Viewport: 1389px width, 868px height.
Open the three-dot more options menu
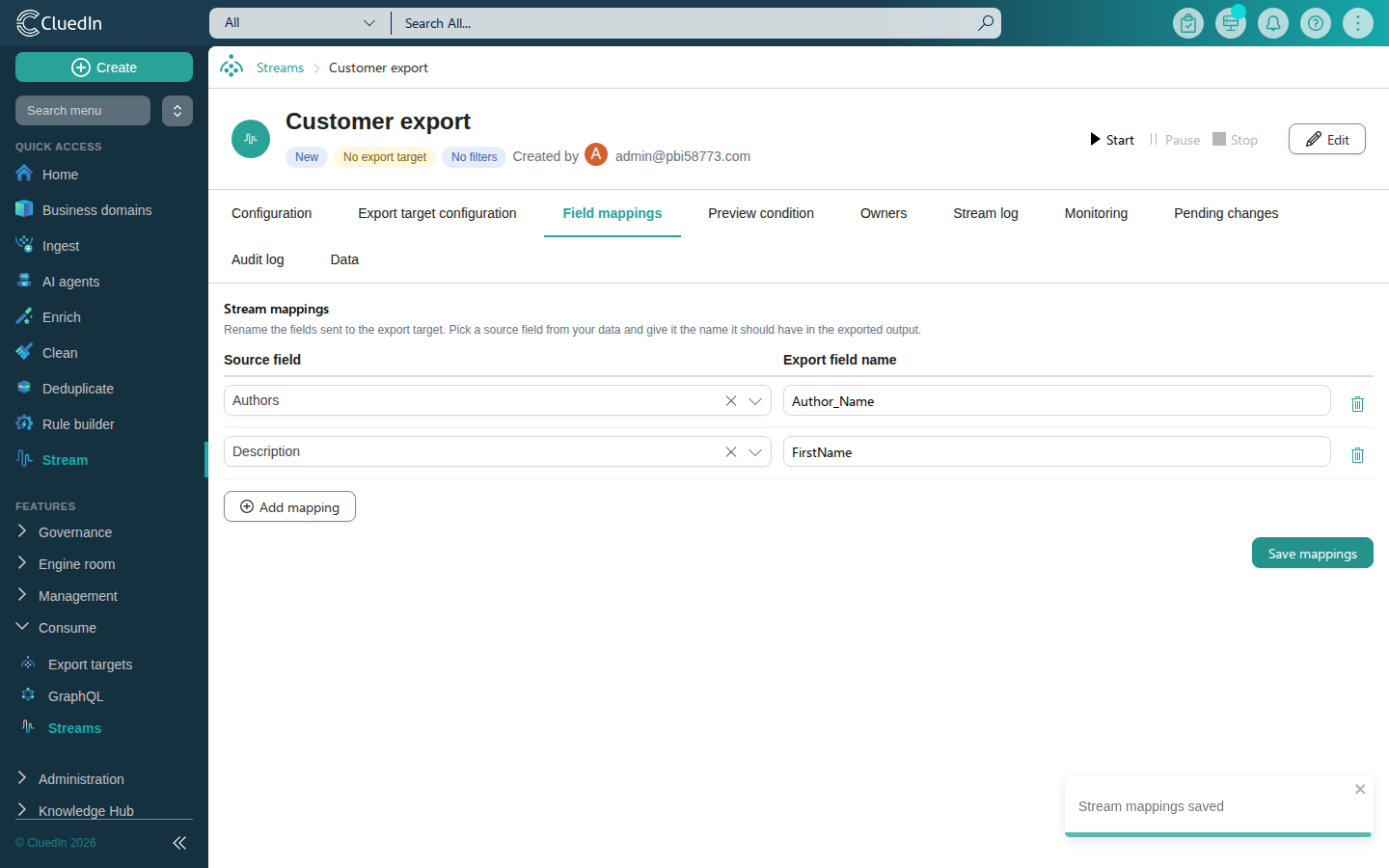coord(1358,23)
